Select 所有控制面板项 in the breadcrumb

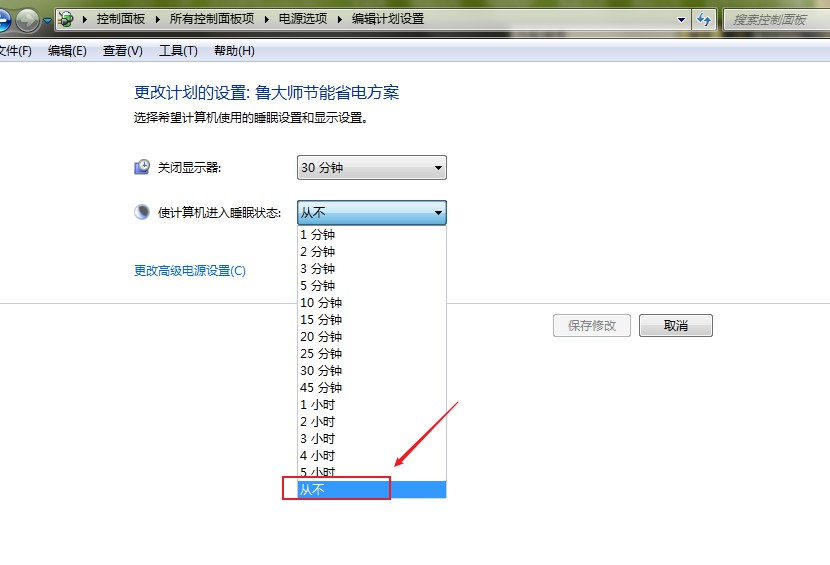(x=212, y=19)
